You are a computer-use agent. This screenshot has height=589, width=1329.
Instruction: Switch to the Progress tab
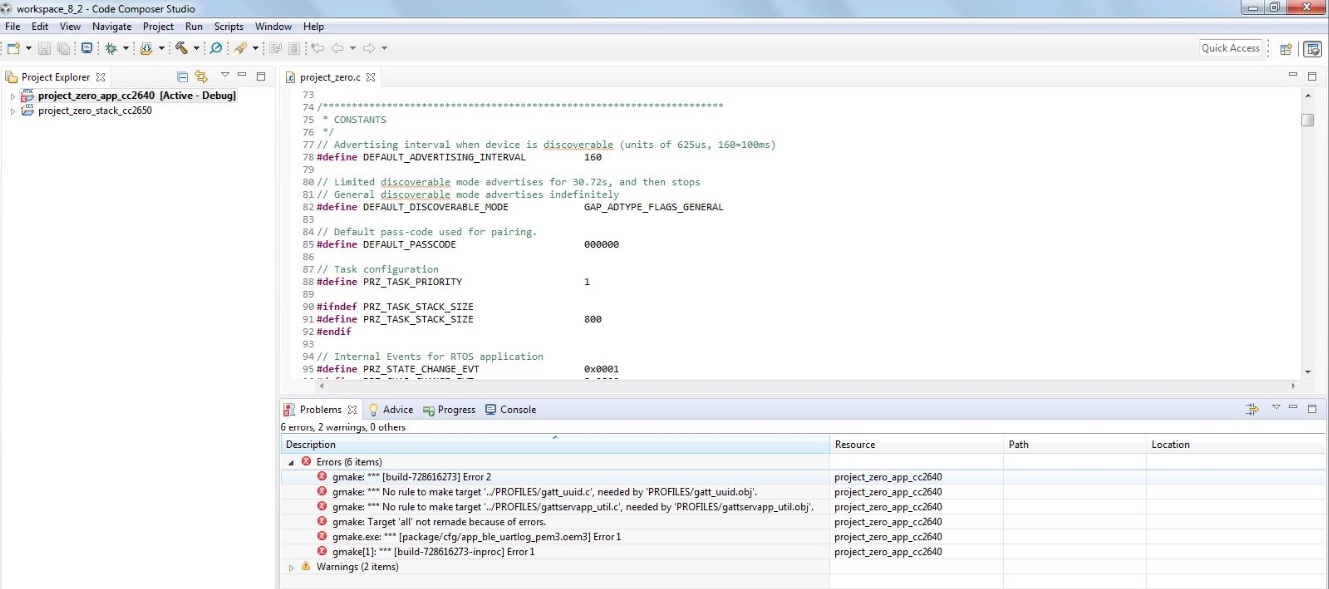click(x=449, y=409)
